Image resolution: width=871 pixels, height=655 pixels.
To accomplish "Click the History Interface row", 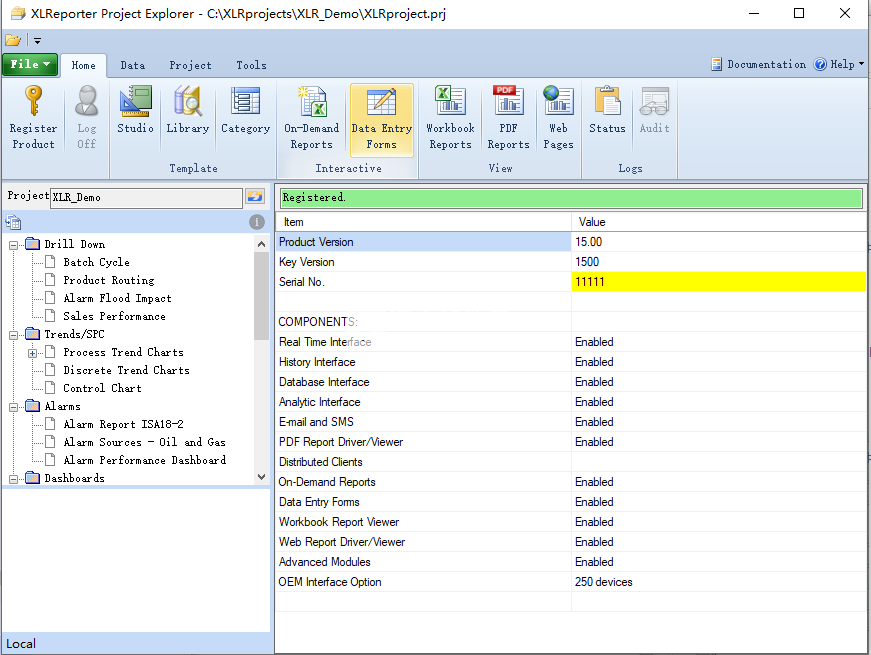I will (x=571, y=362).
